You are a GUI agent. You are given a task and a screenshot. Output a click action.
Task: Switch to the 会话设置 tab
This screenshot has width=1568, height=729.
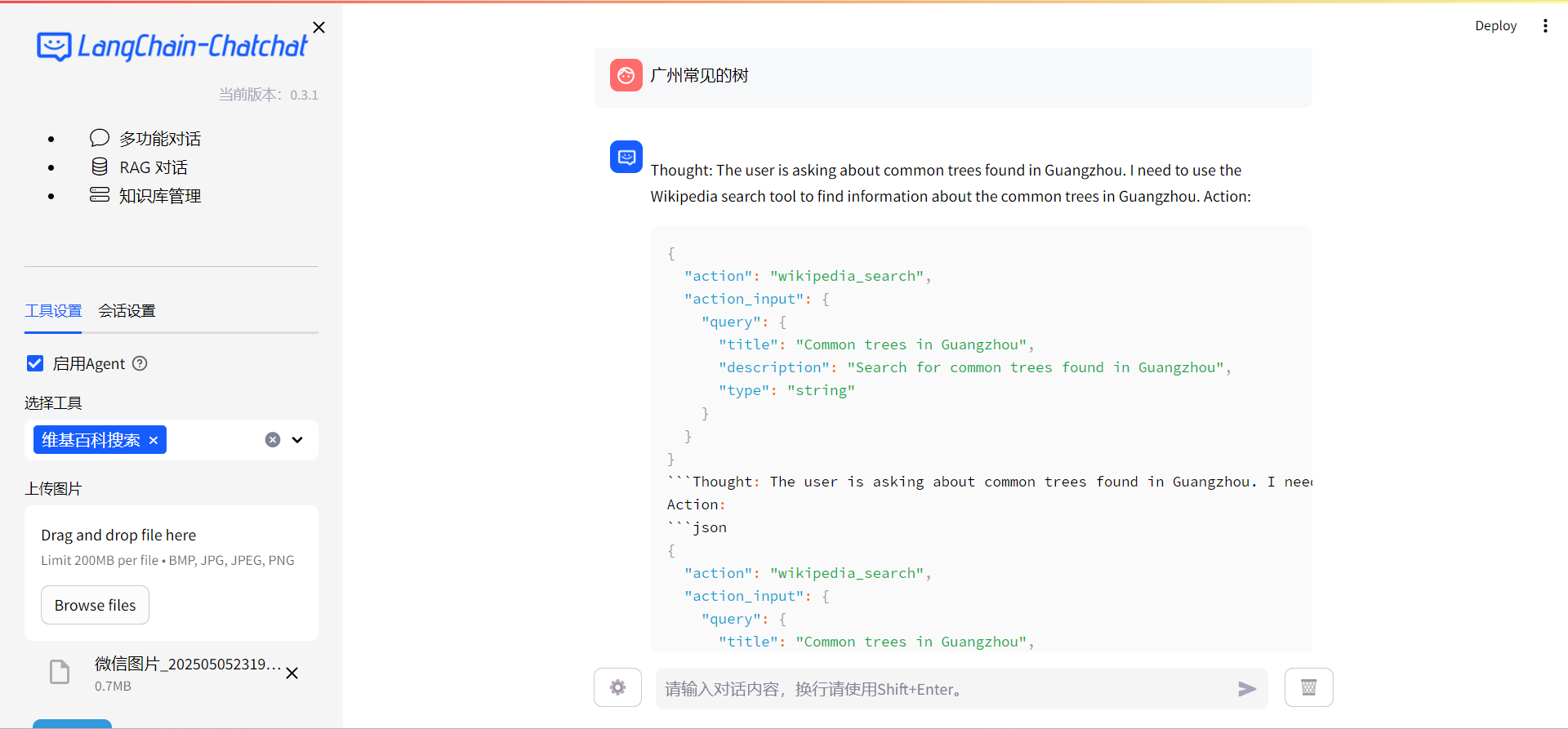tap(127, 311)
